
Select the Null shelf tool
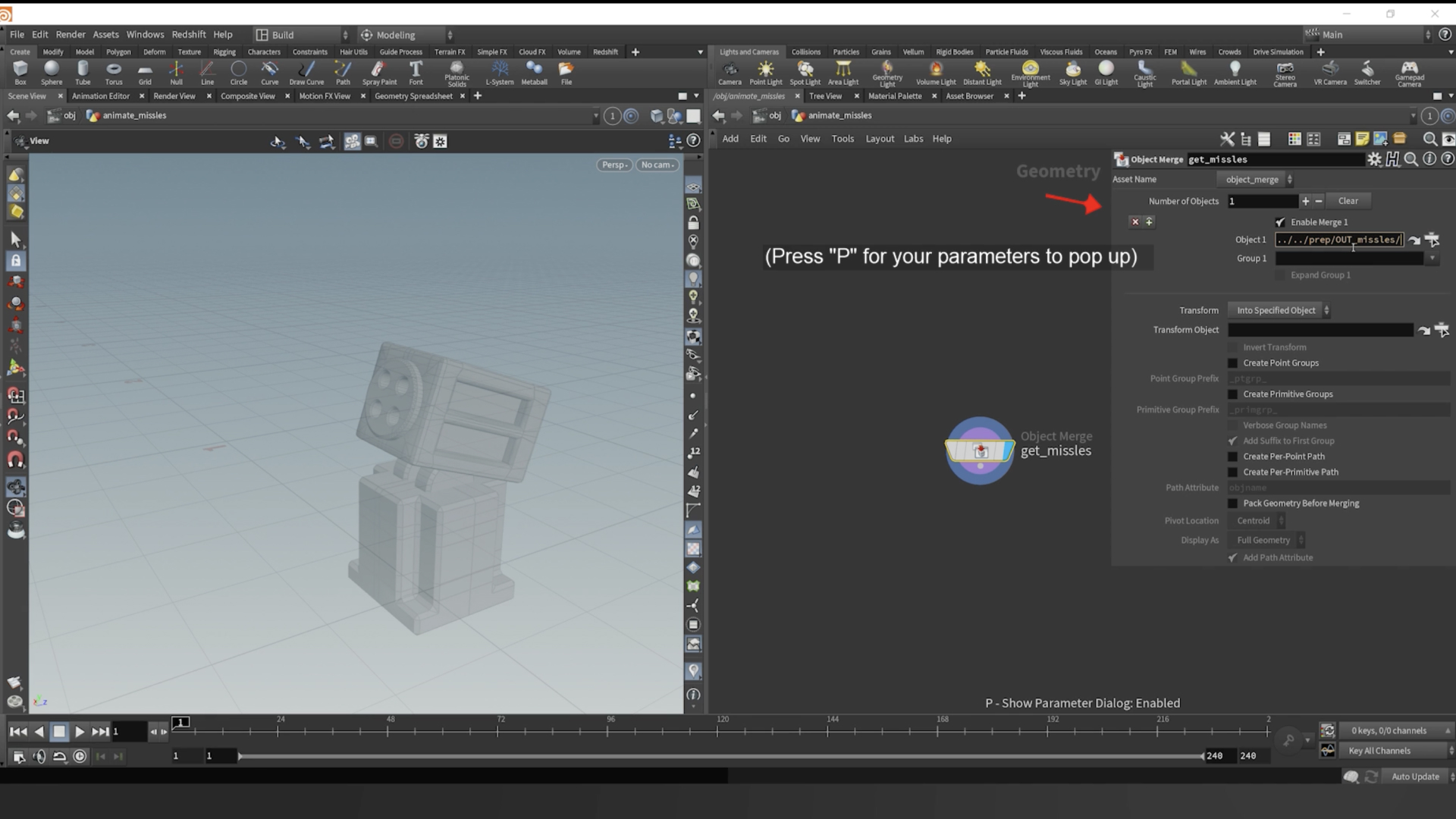click(176, 73)
